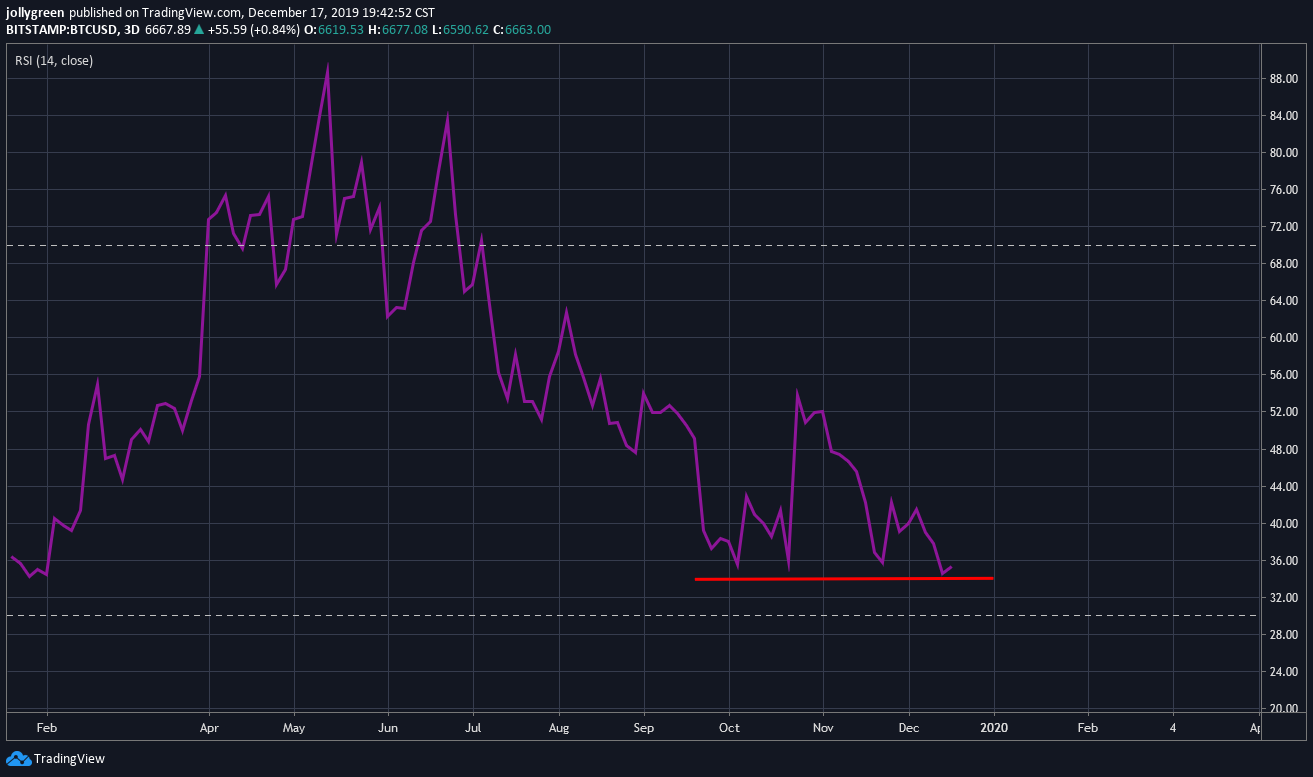
Task: Click the May label on time axis
Action: point(294,728)
